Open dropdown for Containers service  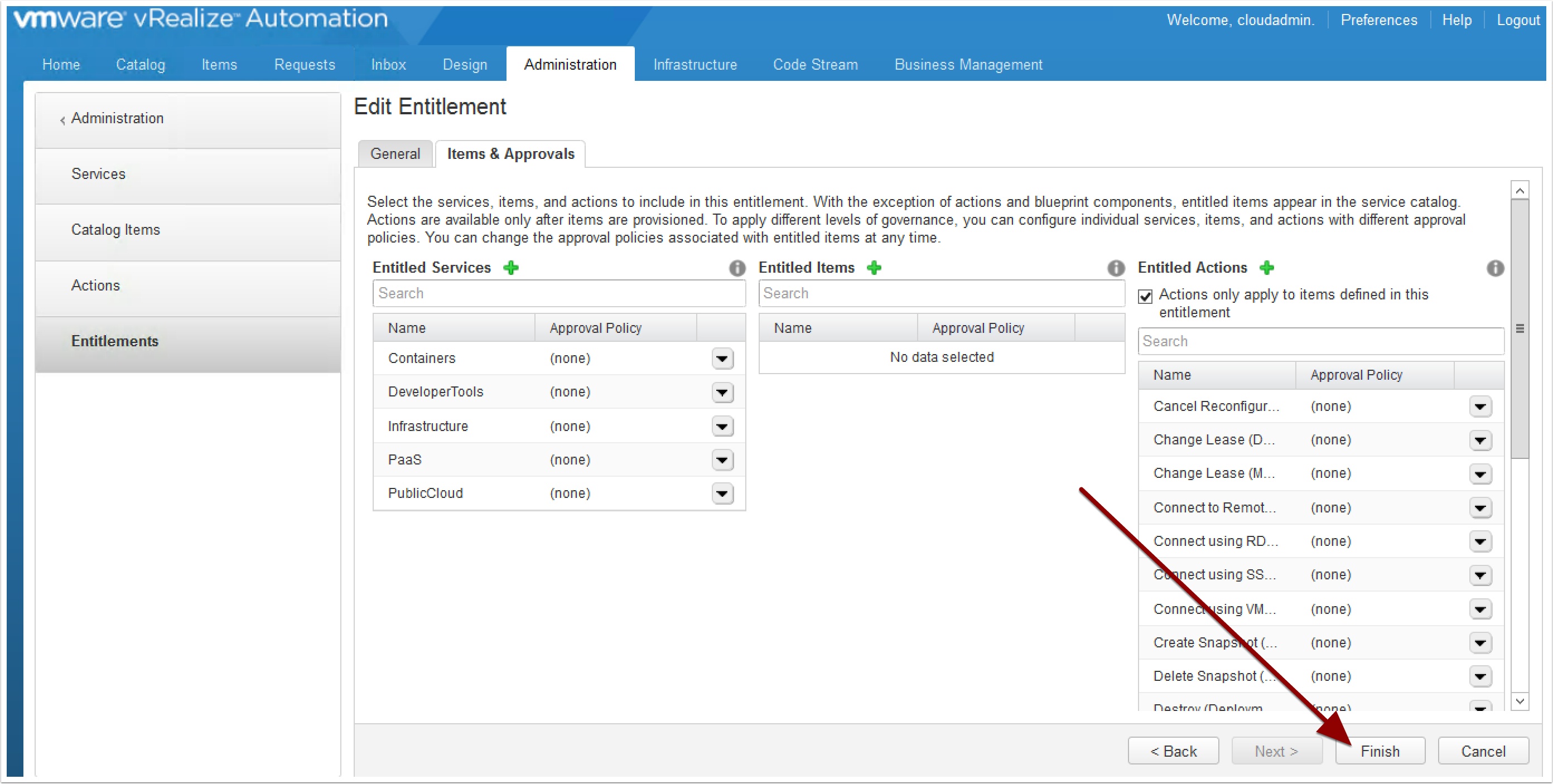(x=722, y=359)
